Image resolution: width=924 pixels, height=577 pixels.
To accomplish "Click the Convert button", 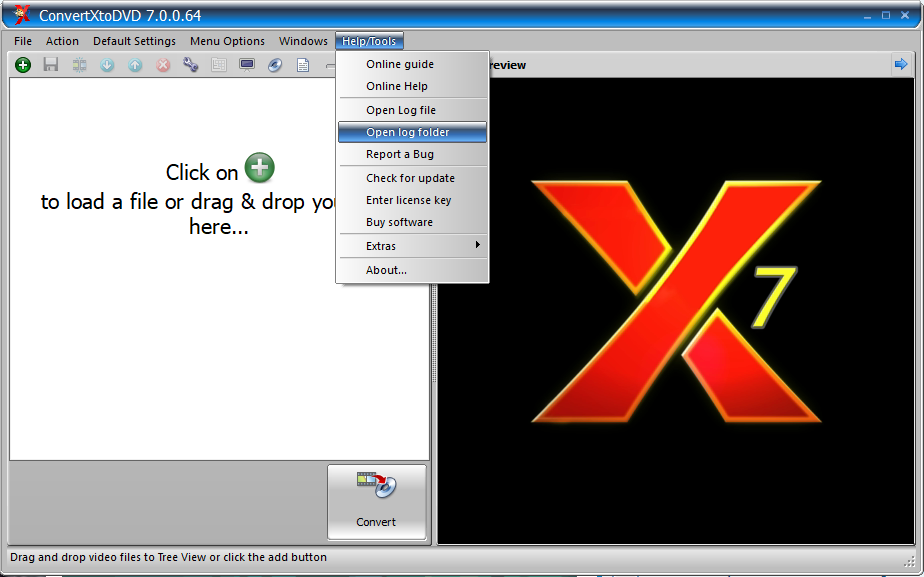I will point(377,502).
